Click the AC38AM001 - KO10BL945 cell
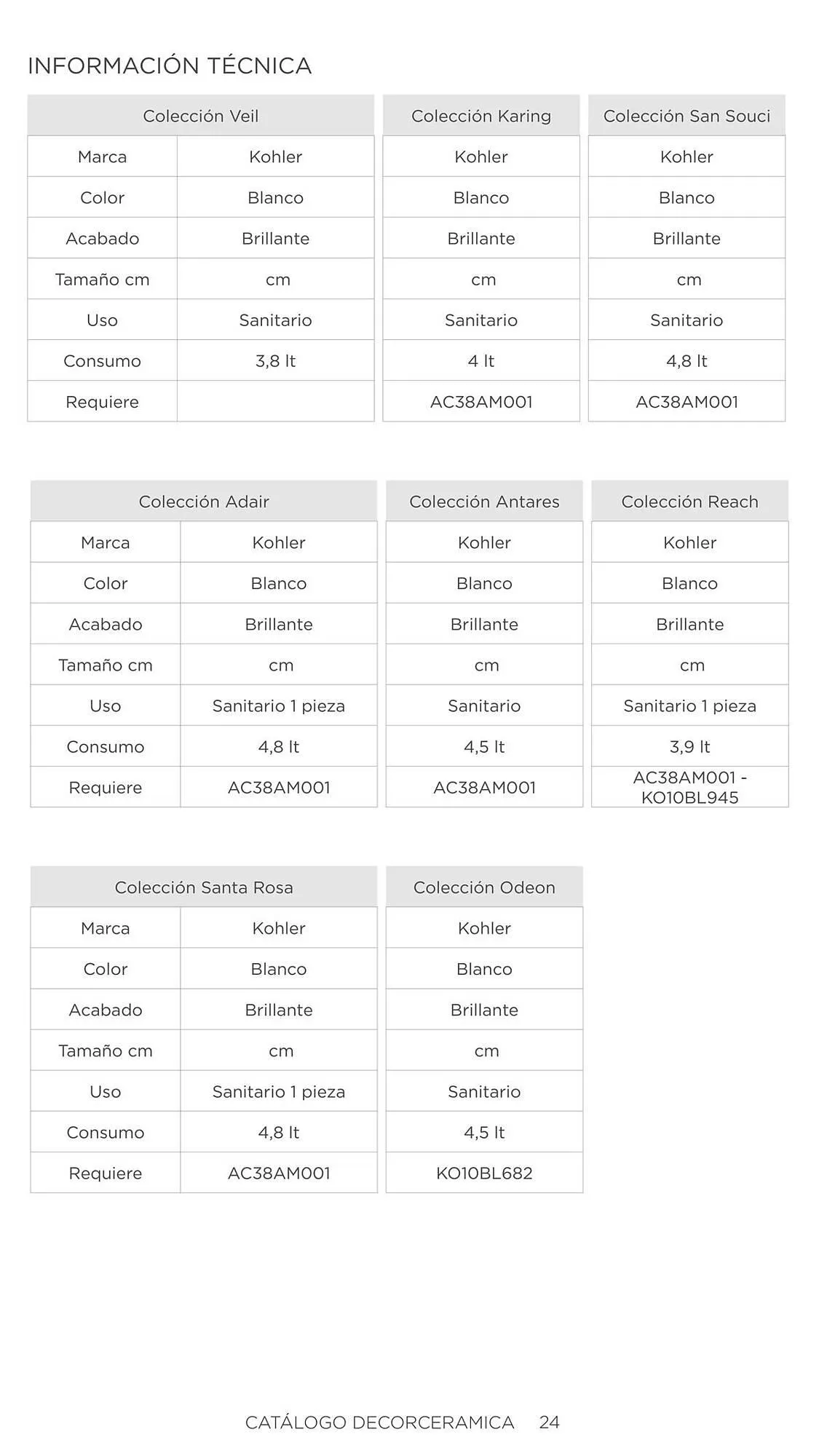This screenshot has height=1456, width=819. pyautogui.click(x=689, y=788)
